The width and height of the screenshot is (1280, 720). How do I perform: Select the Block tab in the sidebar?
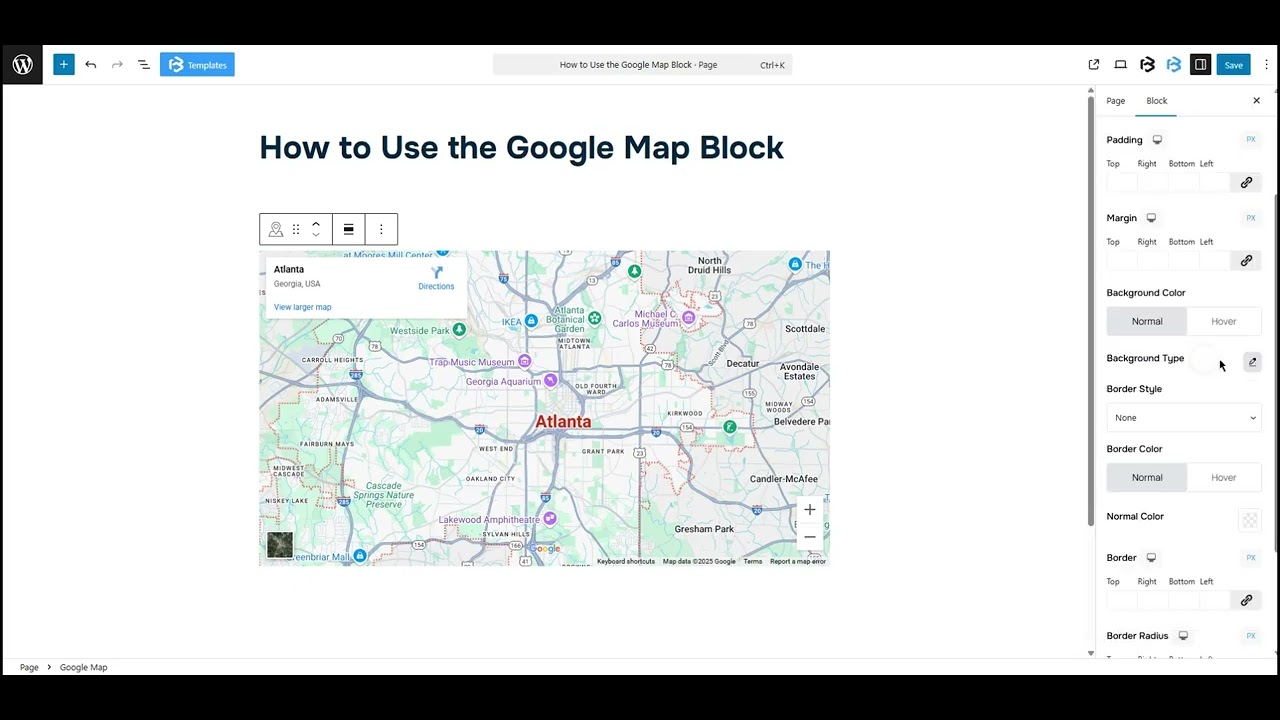1156,100
